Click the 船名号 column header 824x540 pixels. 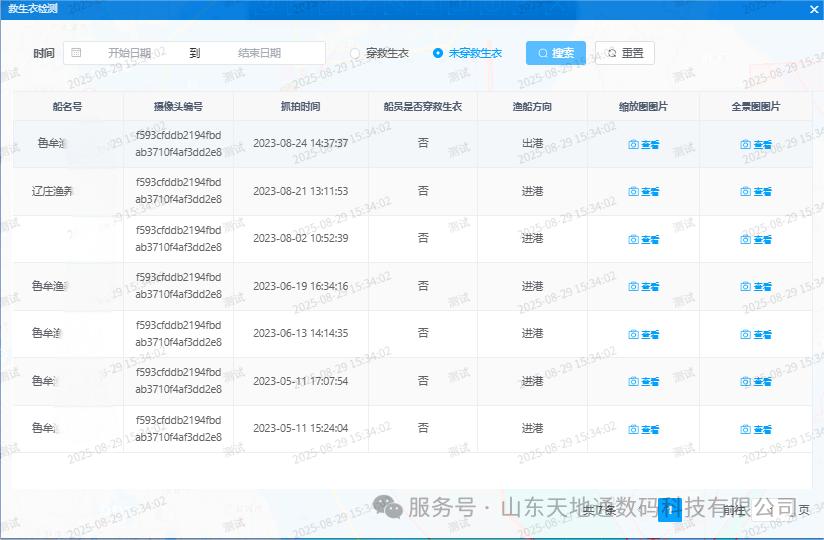[x=67, y=107]
